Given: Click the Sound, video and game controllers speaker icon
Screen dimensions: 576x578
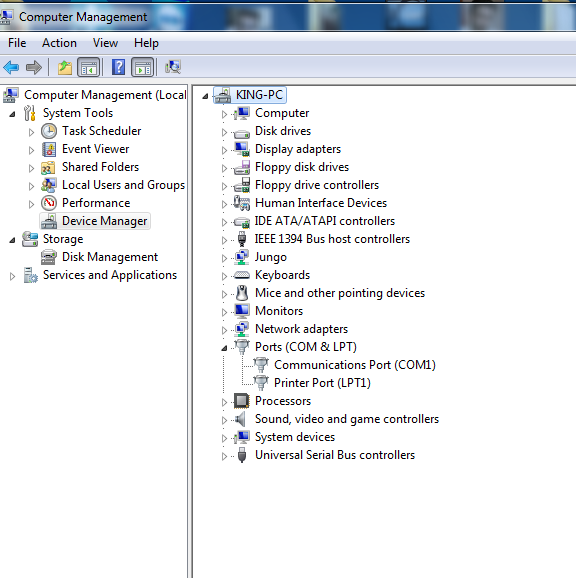Looking at the screenshot, I should point(241,419).
